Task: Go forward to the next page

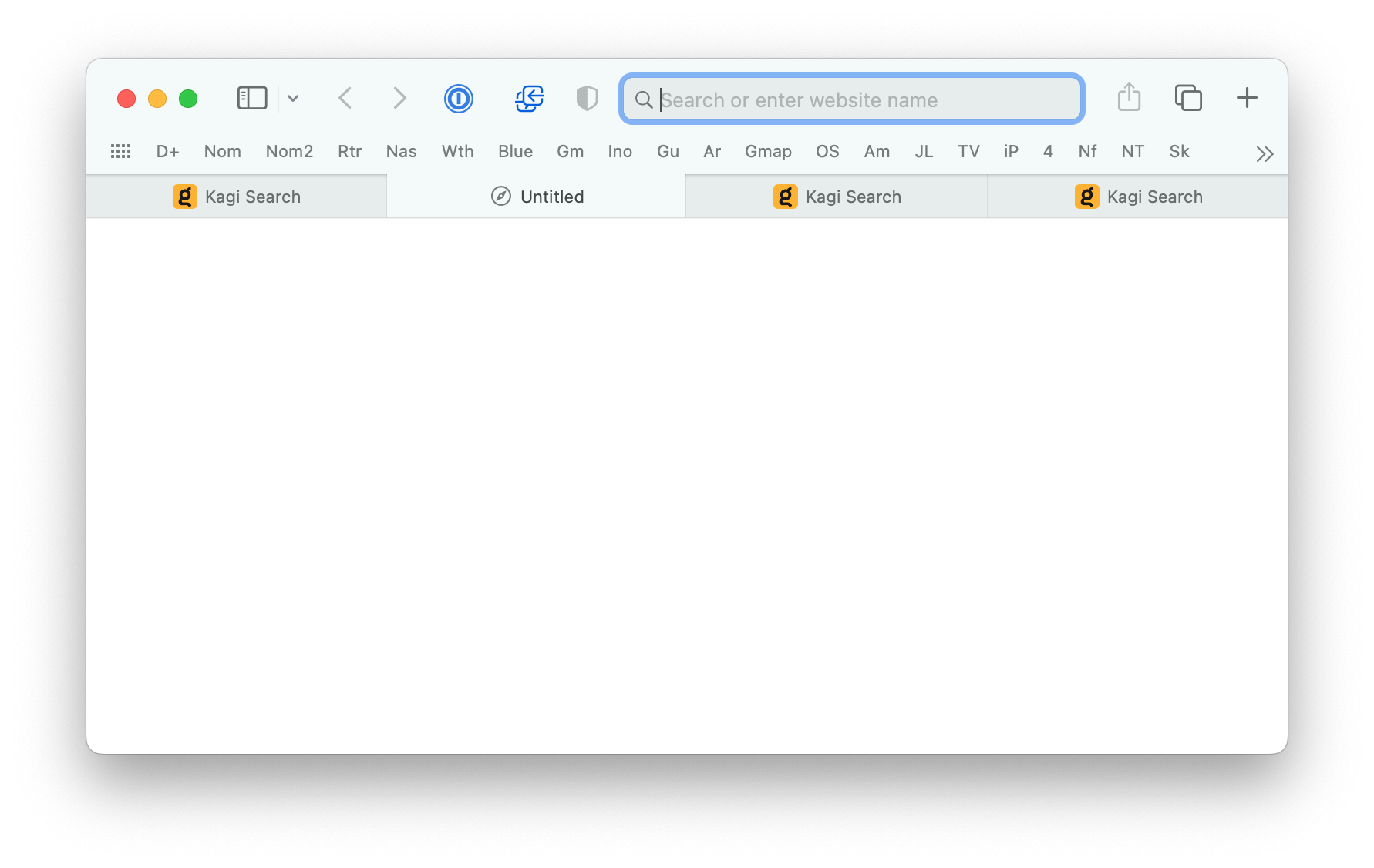Action: (399, 98)
